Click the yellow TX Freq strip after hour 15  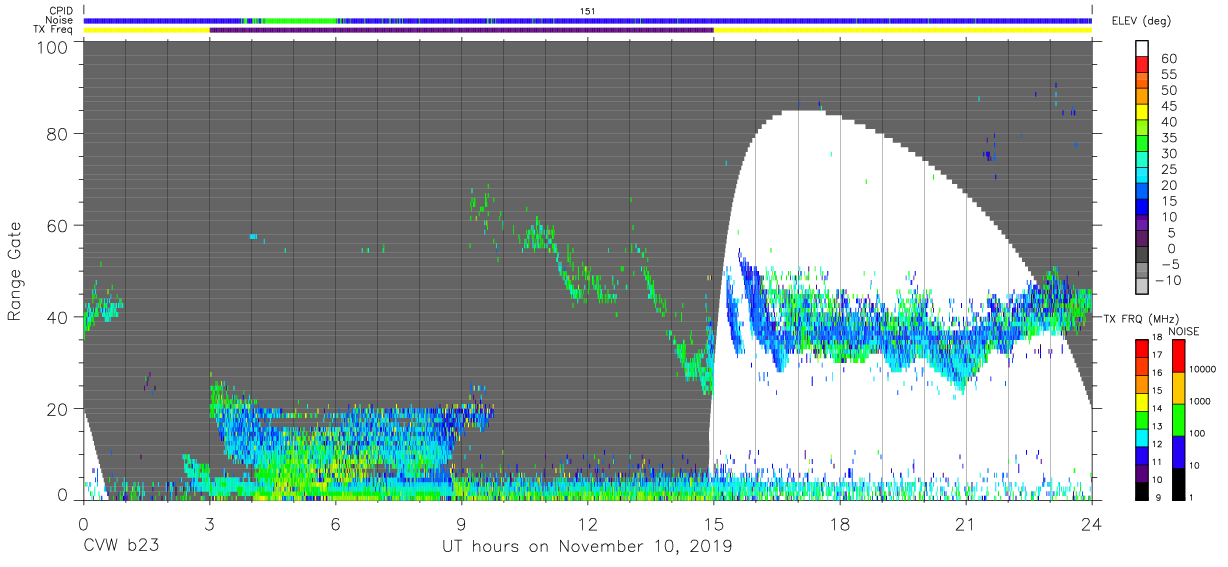coord(903,30)
